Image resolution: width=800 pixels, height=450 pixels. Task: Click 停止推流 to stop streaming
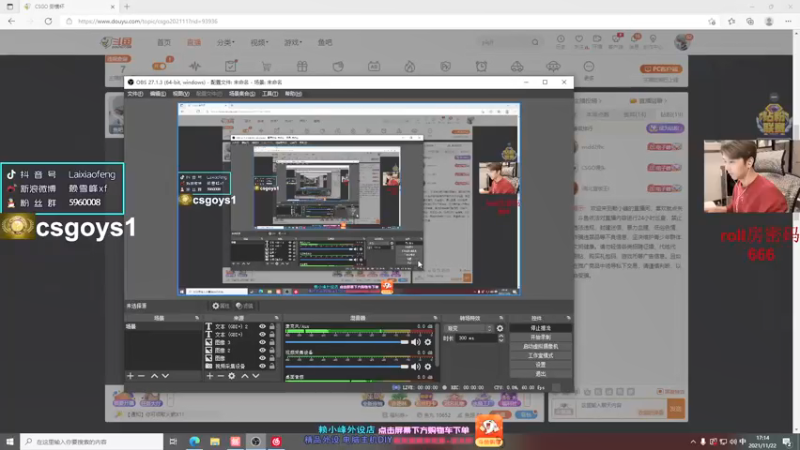click(x=540, y=328)
